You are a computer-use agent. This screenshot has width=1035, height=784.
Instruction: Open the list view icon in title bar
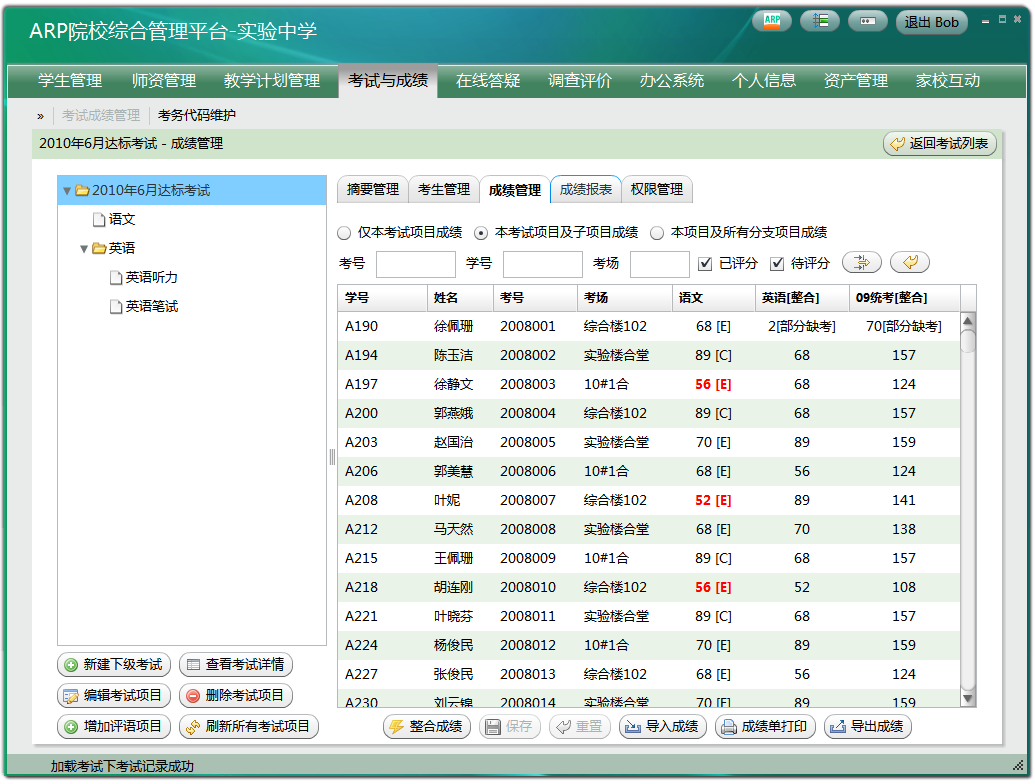click(x=820, y=21)
